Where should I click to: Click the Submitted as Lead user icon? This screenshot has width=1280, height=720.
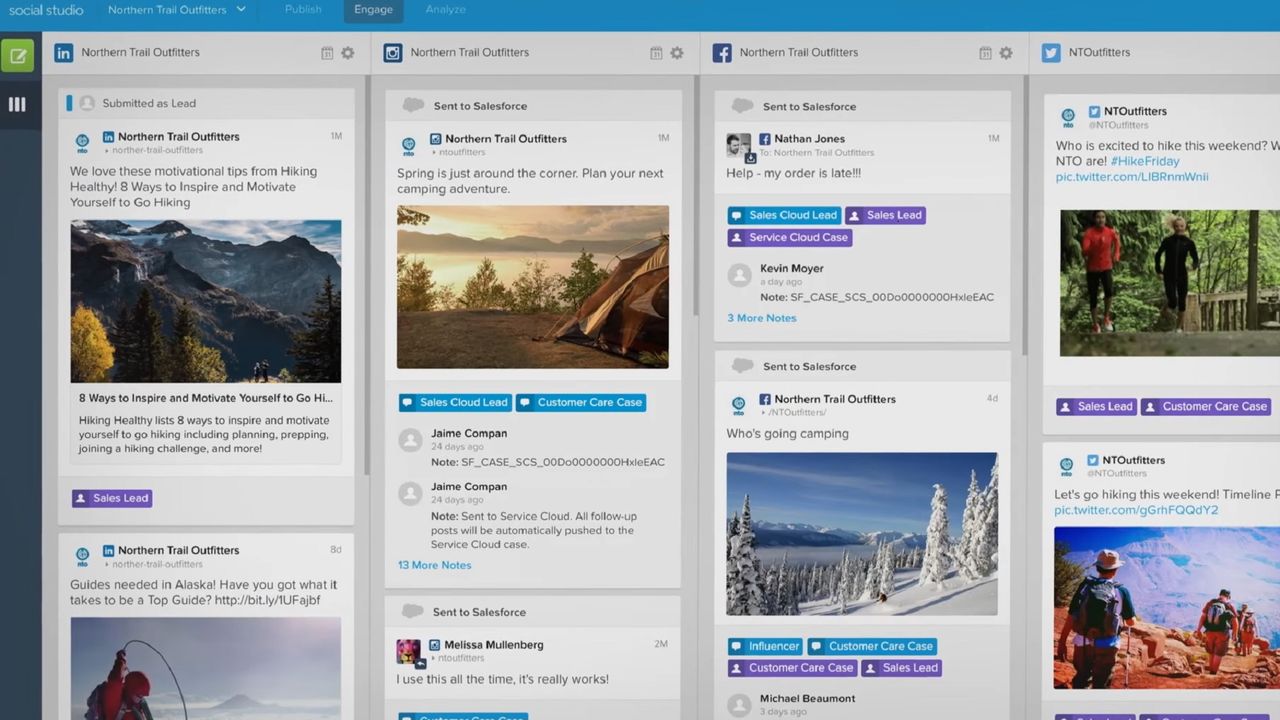click(87, 103)
